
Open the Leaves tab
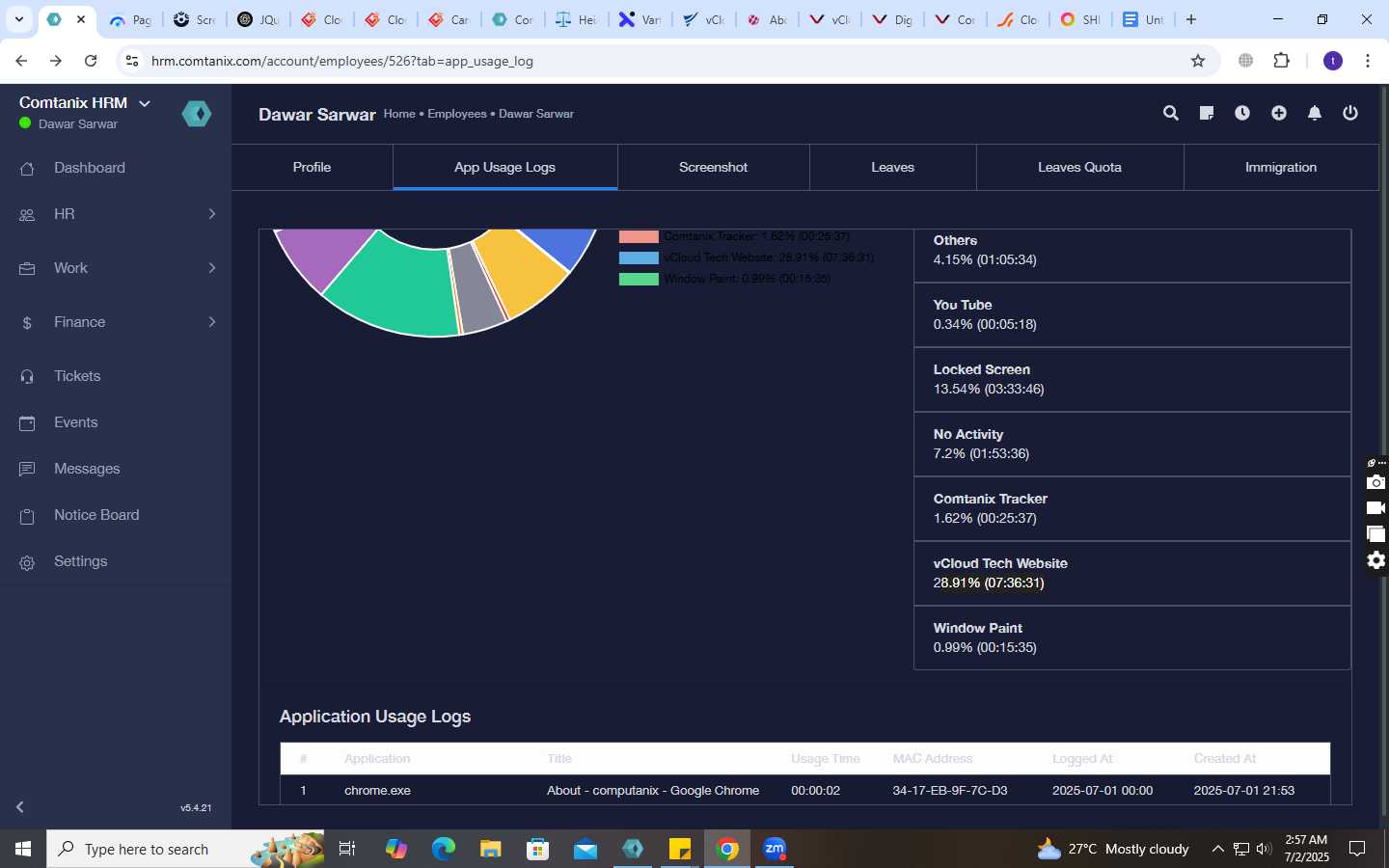click(x=892, y=167)
